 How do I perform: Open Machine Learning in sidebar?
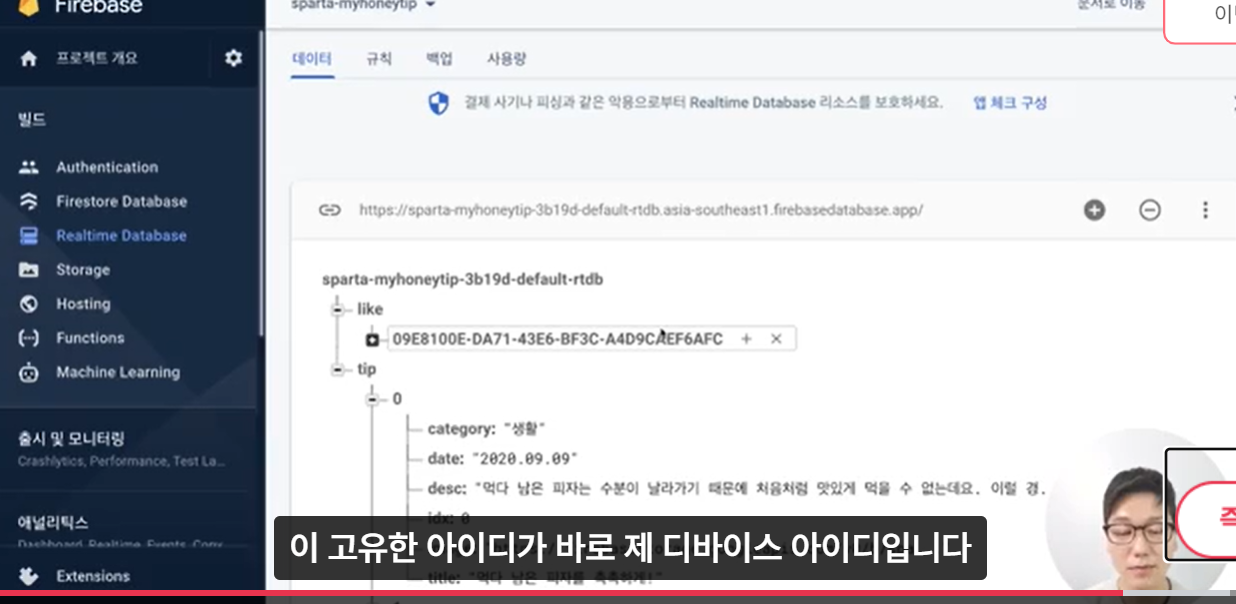coord(118,372)
